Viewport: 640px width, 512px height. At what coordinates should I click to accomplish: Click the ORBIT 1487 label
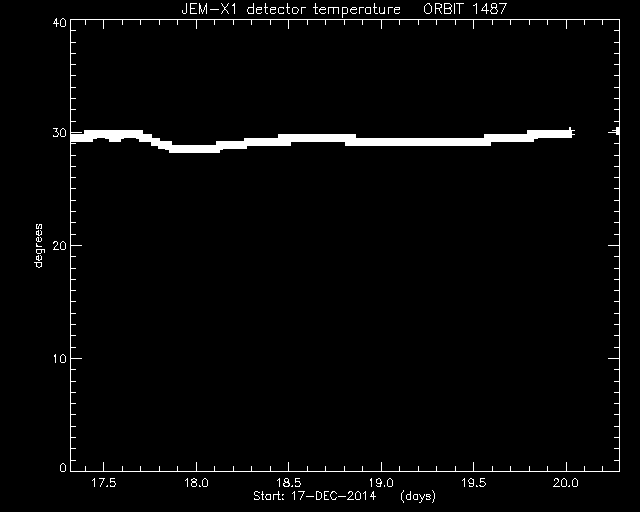465,9
